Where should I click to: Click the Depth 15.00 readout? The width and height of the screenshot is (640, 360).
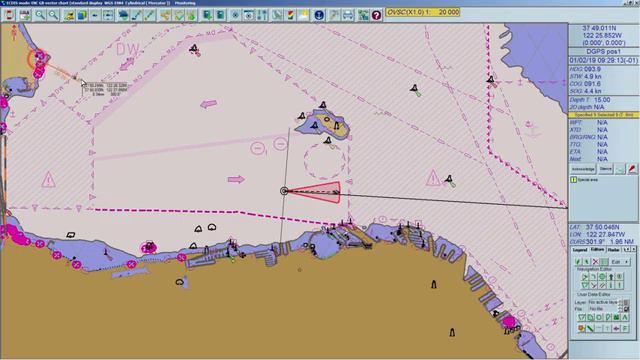[x=590, y=100]
